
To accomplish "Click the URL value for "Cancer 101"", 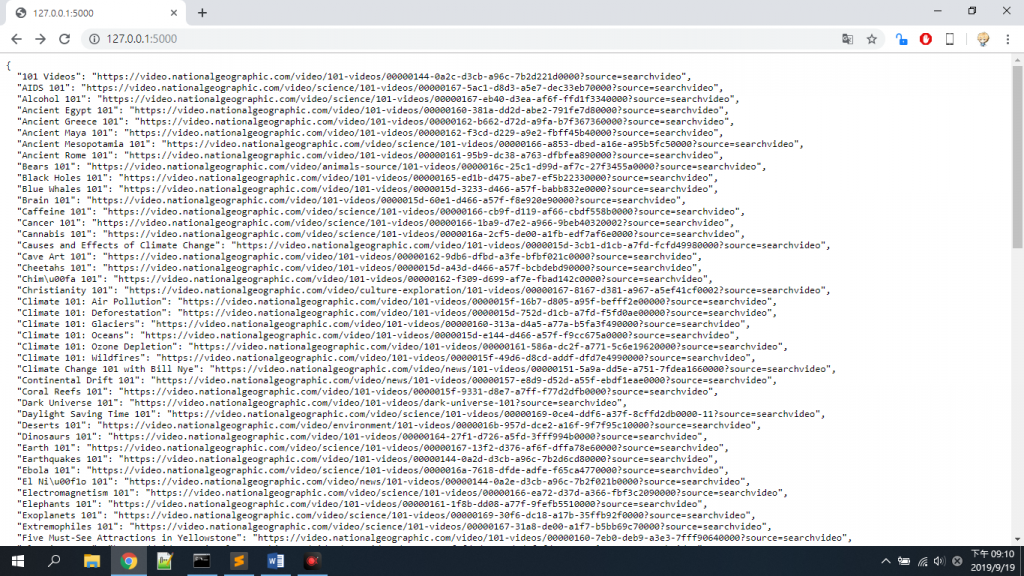I will 411,223.
